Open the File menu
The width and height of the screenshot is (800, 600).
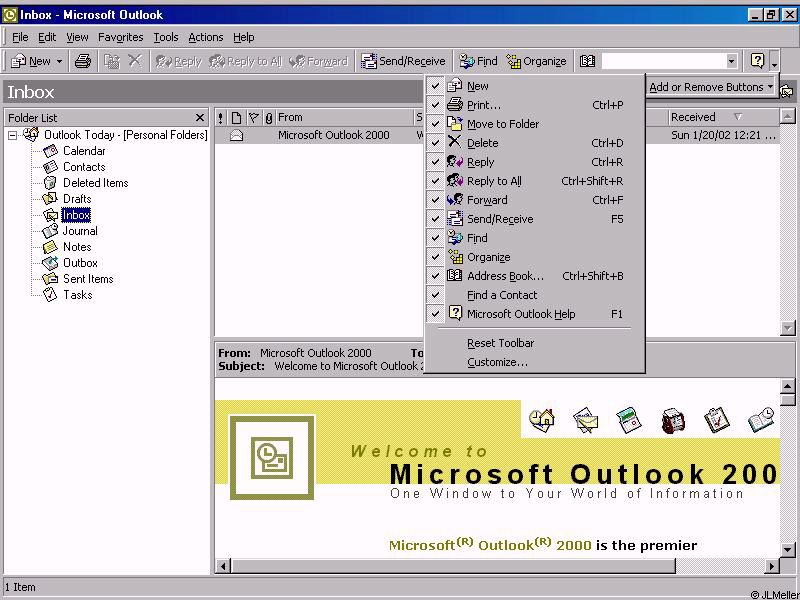point(20,37)
